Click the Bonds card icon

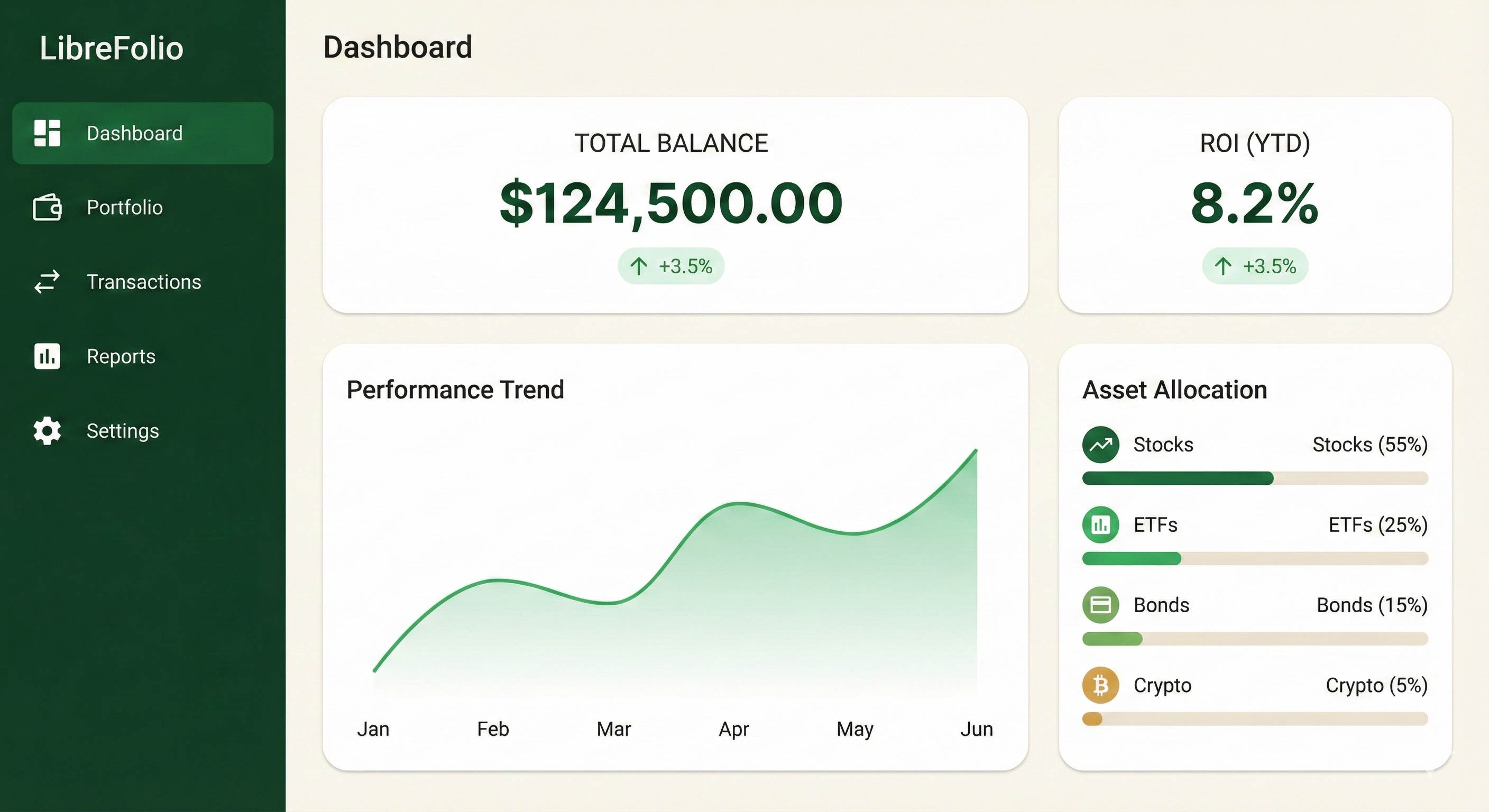pyautogui.click(x=1100, y=605)
